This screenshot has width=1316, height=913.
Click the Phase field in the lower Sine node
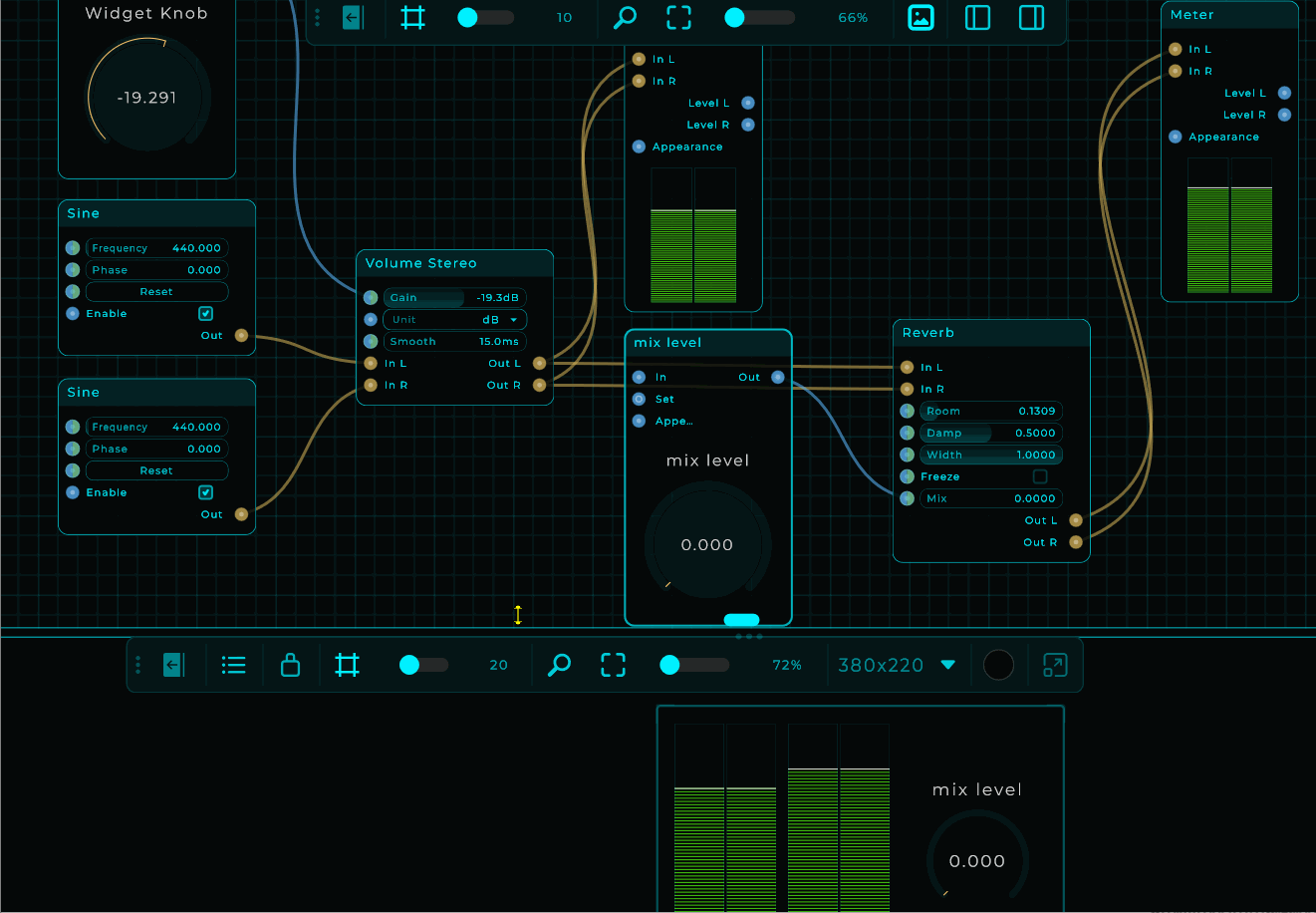(156, 449)
